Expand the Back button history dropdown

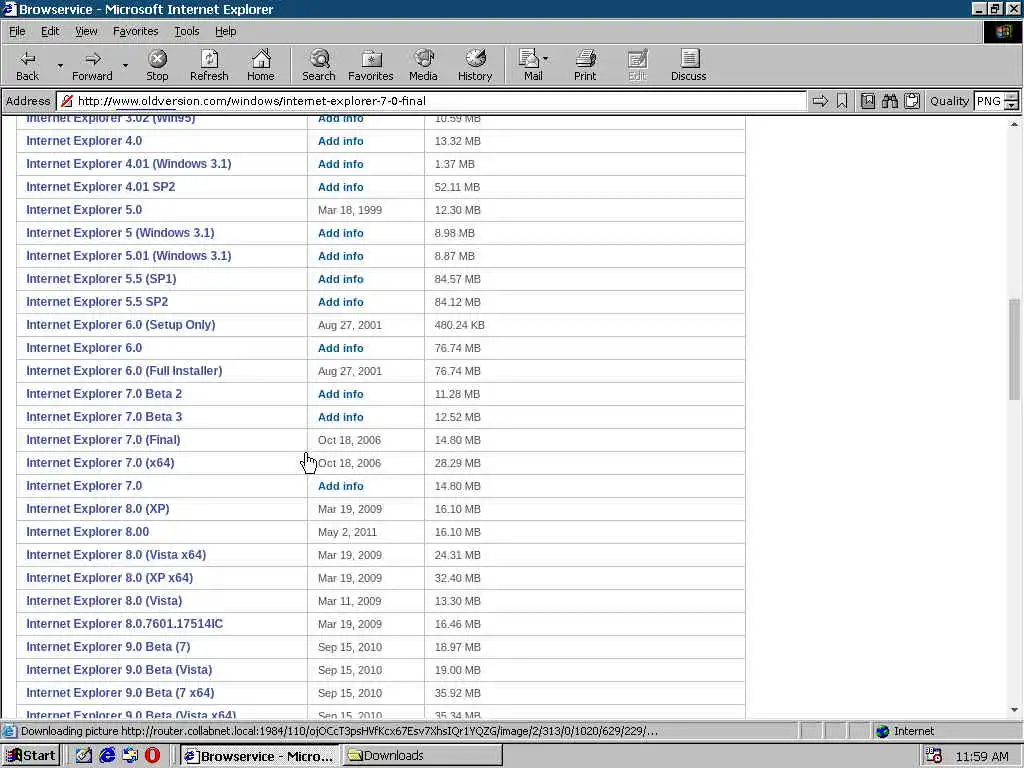pyautogui.click(x=60, y=65)
